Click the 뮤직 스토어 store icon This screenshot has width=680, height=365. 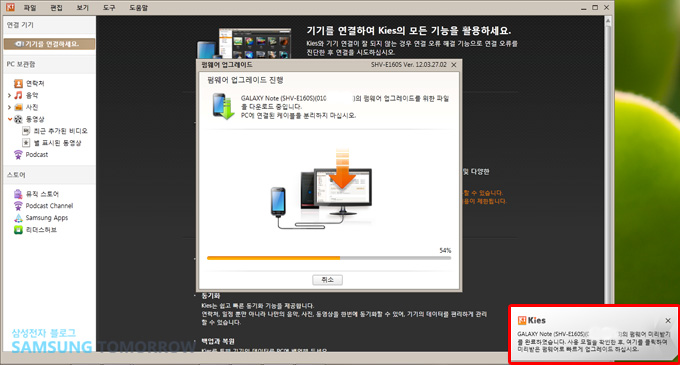click(x=18, y=194)
